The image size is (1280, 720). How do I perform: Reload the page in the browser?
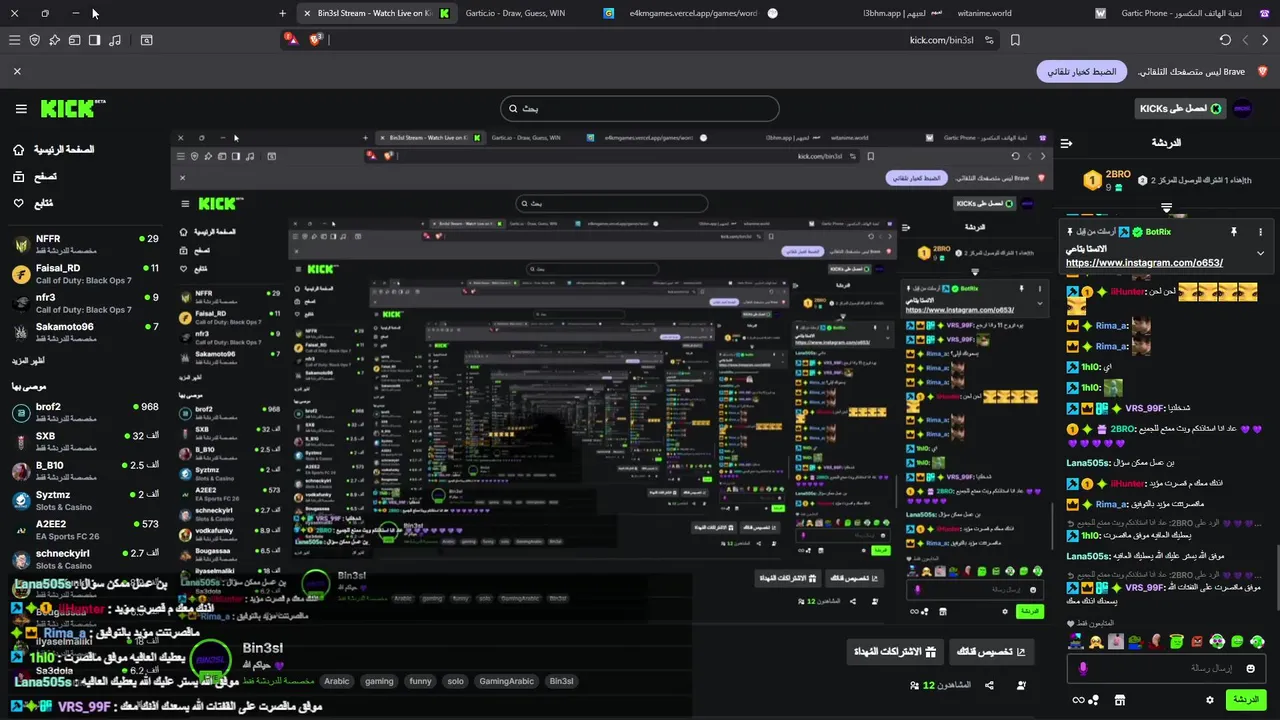[x=1225, y=40]
